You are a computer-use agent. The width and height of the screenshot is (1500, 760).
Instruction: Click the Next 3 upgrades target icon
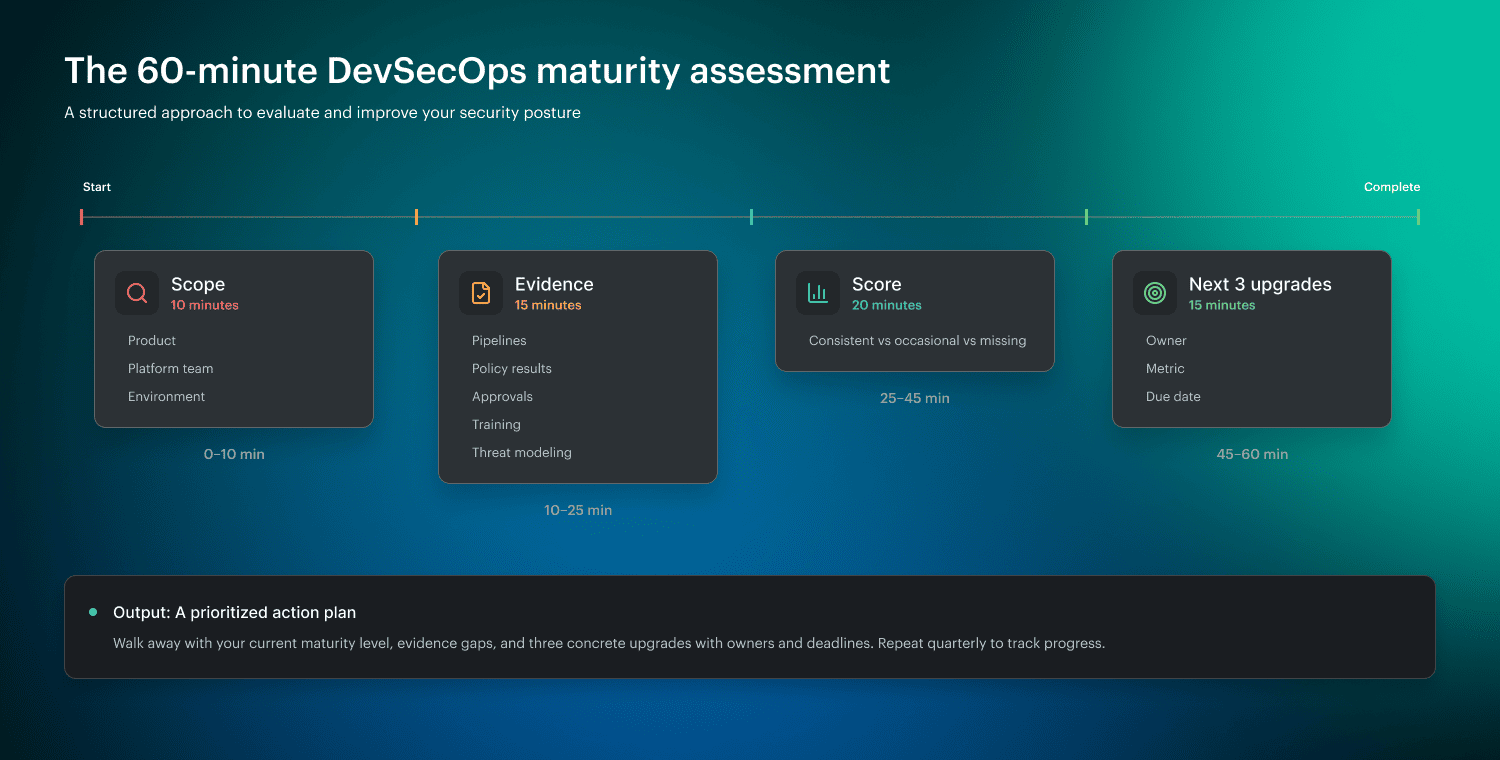tap(1155, 293)
